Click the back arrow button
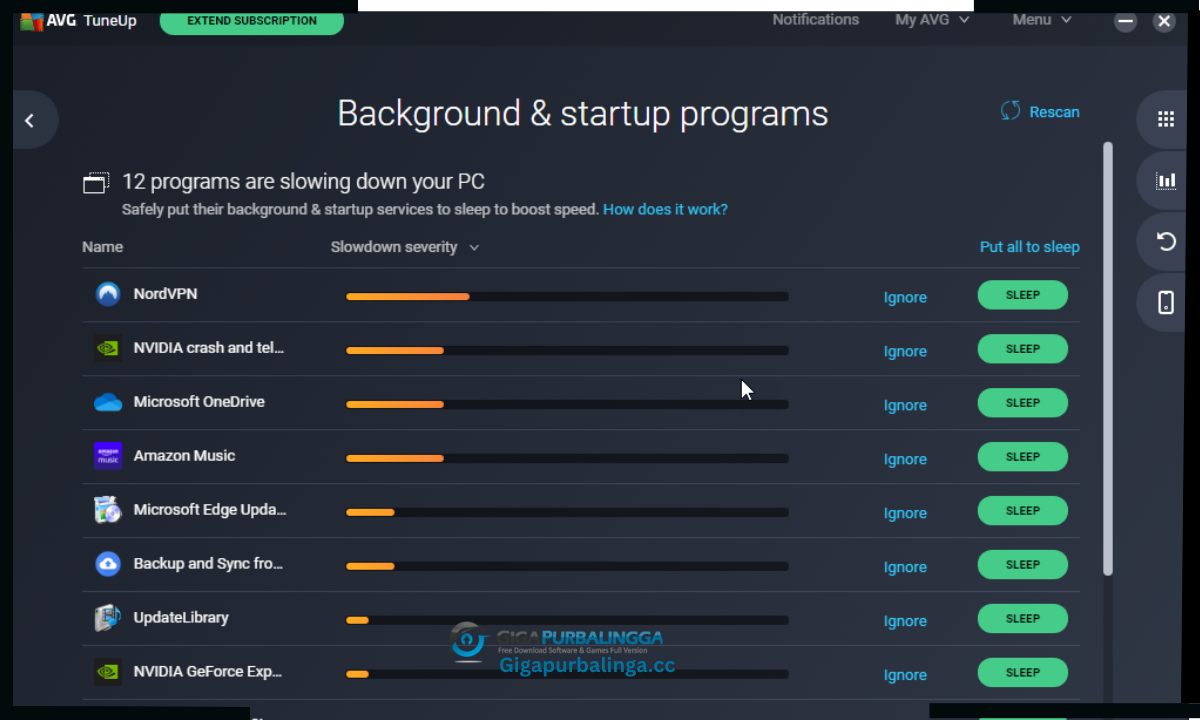Image resolution: width=1200 pixels, height=720 pixels. point(29,120)
